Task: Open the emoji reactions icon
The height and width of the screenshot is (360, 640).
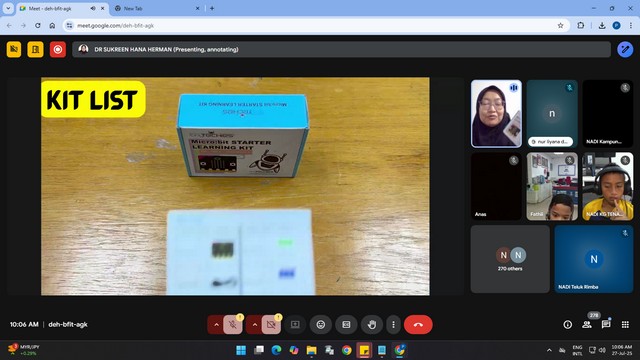Action: (321, 324)
